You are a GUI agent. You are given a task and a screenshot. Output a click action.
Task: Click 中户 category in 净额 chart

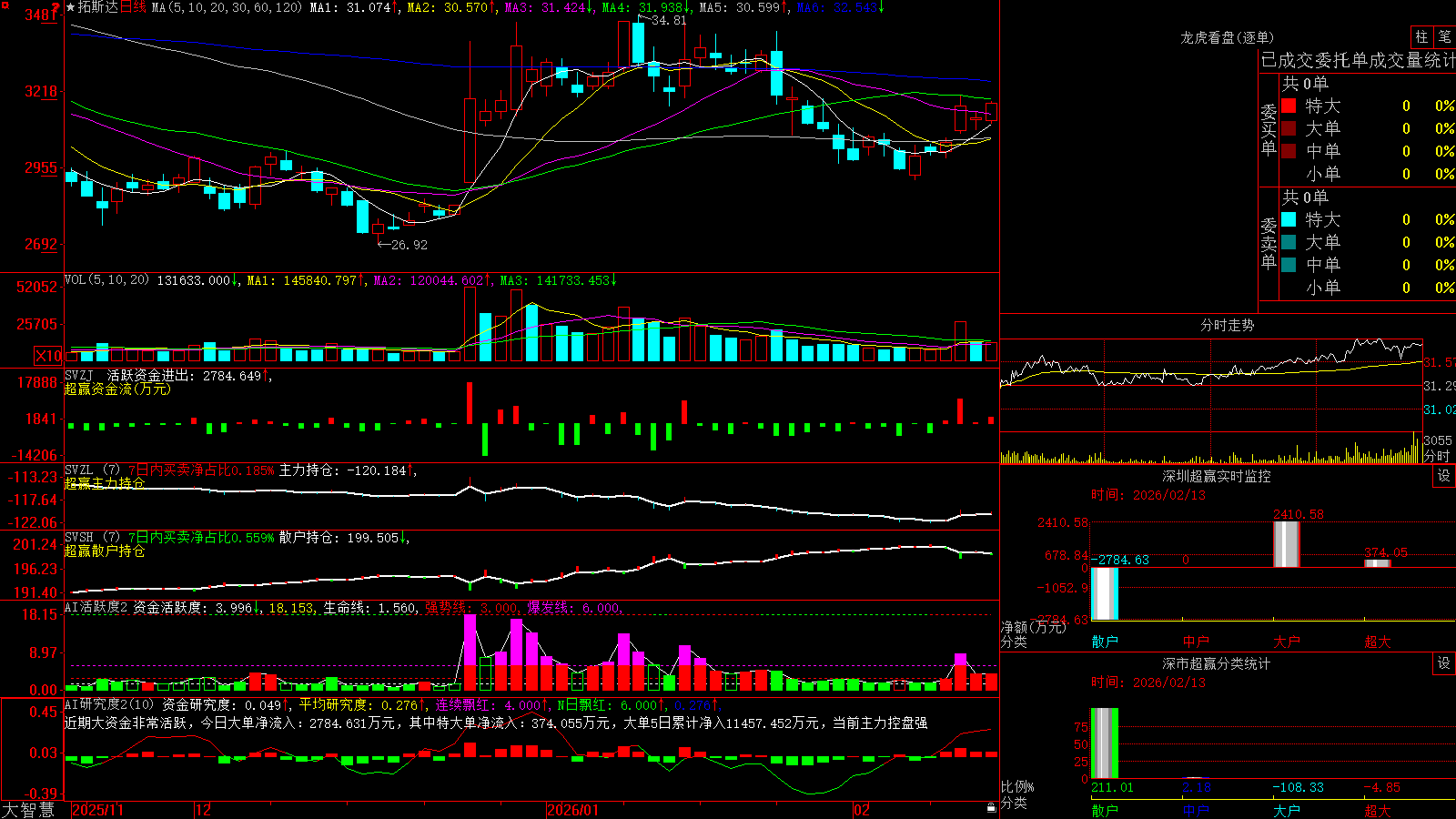pos(1196,642)
